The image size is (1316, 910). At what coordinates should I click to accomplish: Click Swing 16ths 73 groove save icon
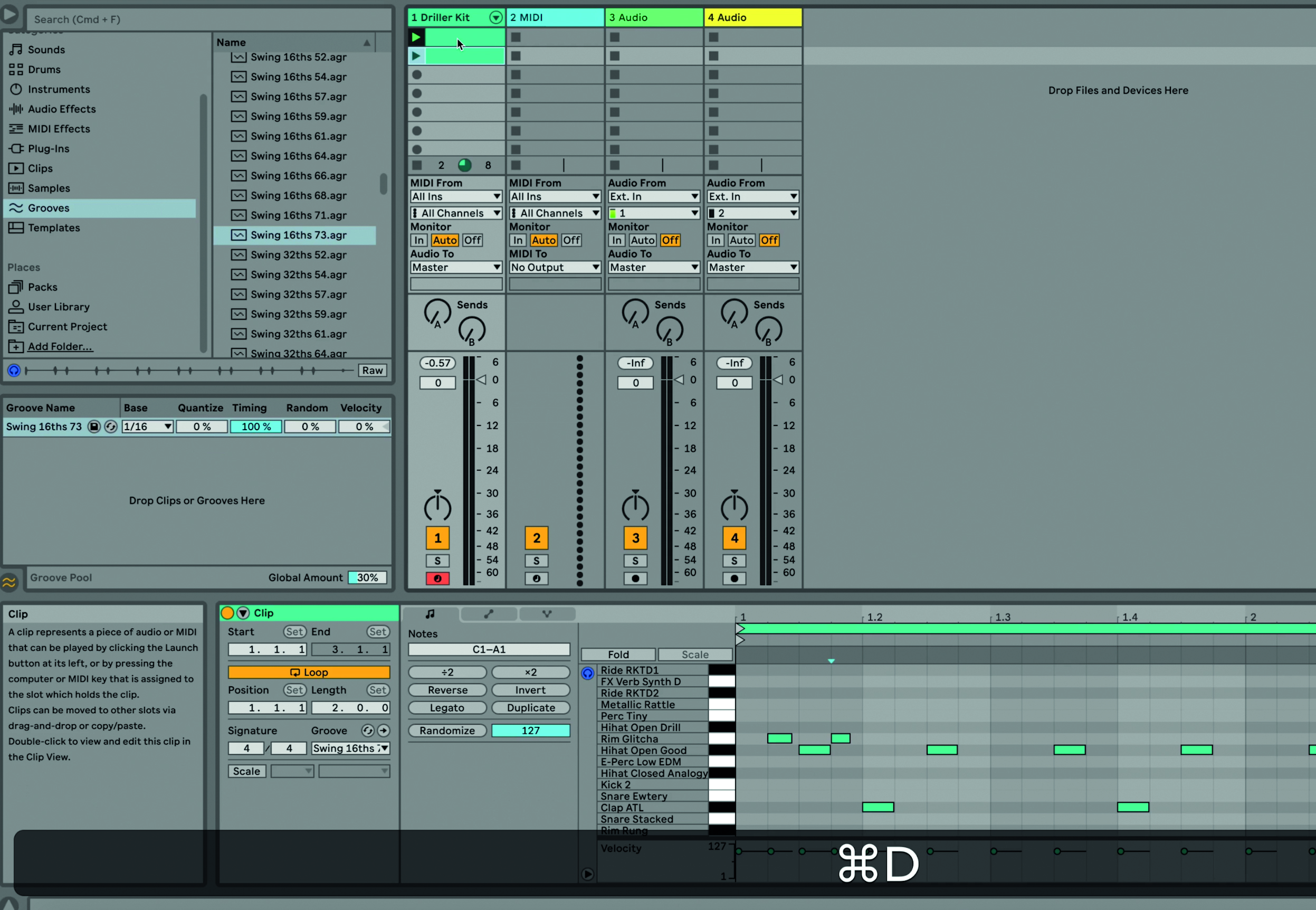pos(94,427)
